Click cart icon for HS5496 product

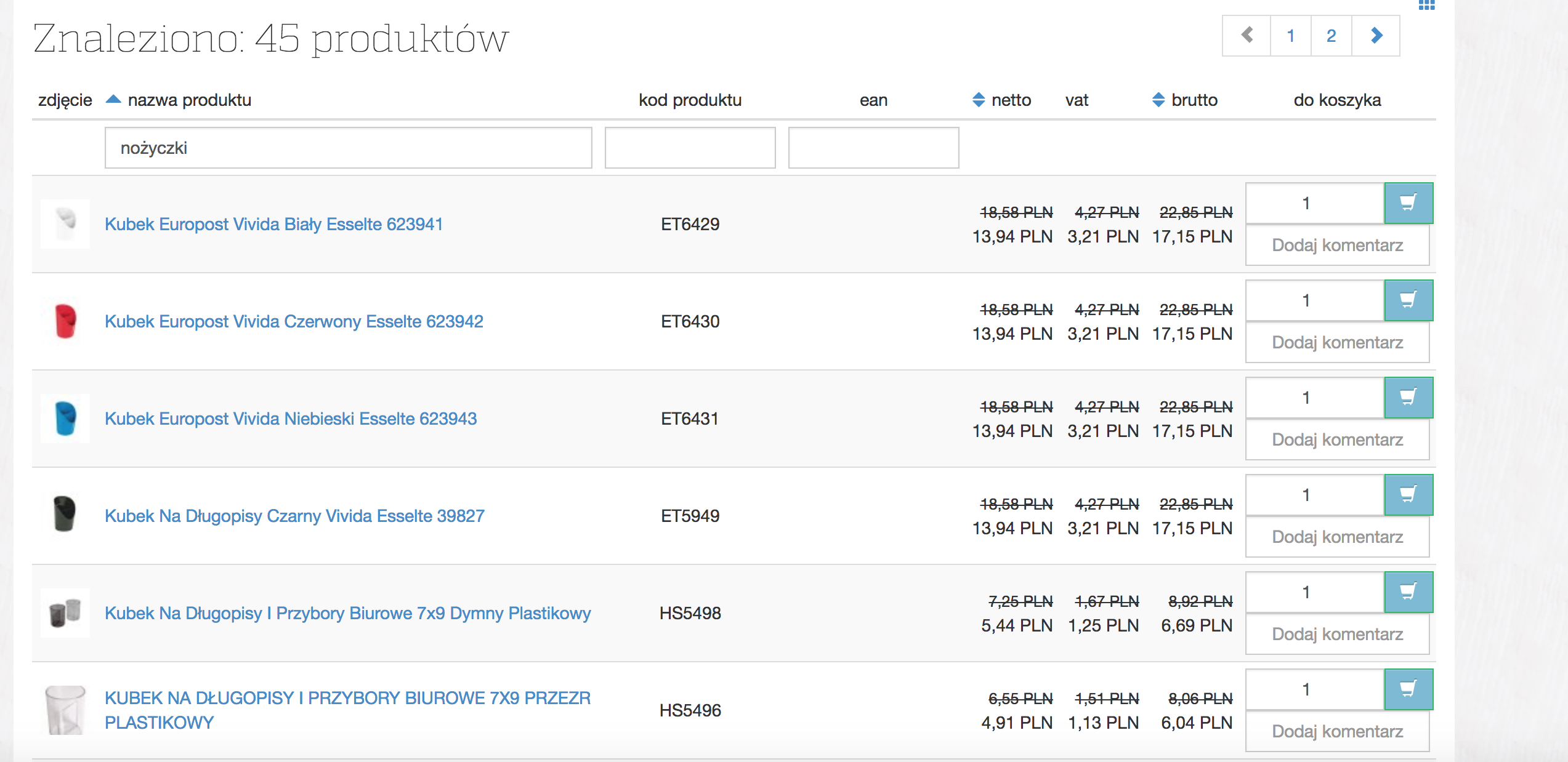point(1408,689)
